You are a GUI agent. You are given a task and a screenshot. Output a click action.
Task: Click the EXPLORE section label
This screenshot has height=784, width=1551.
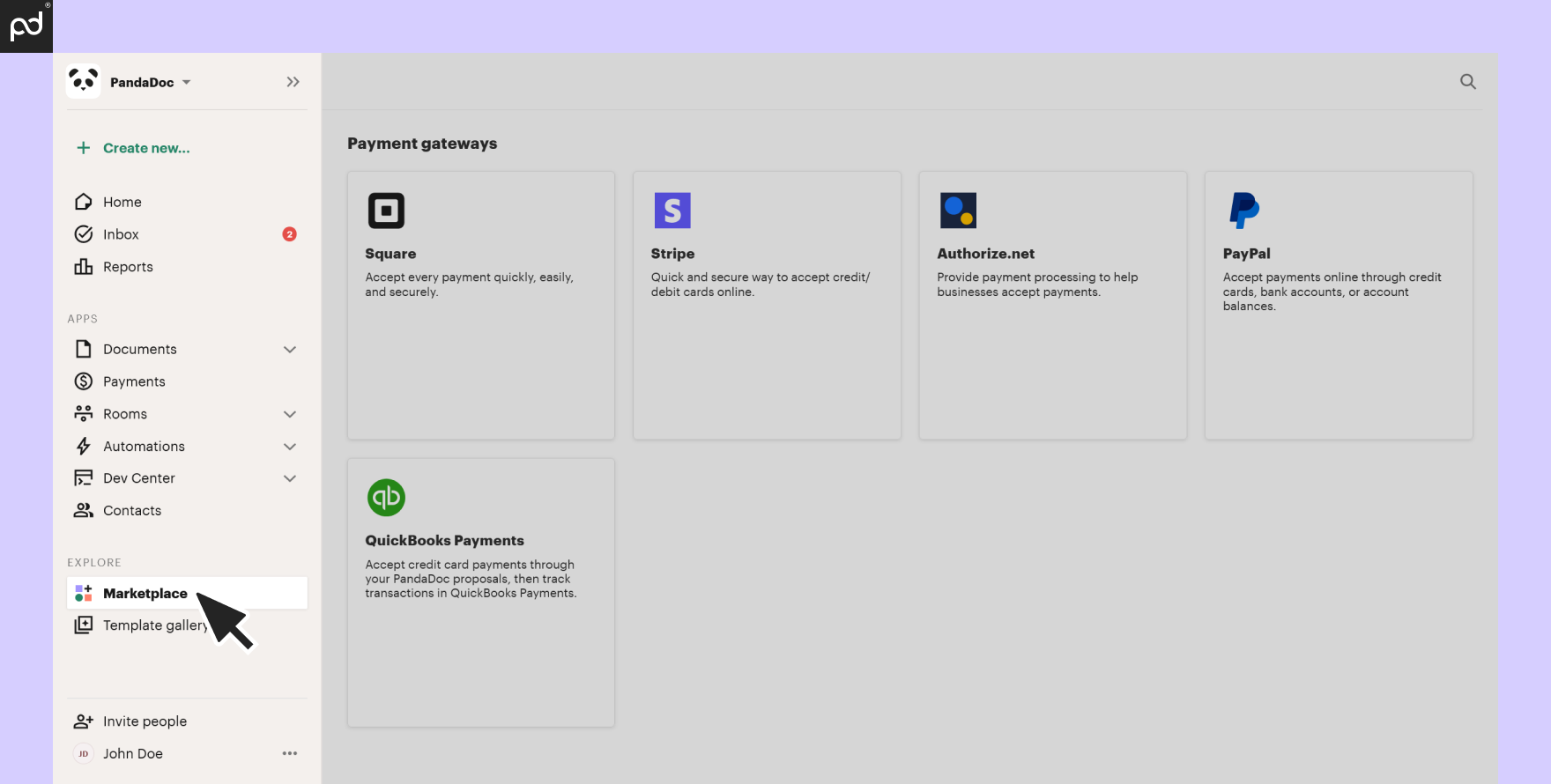pos(94,563)
